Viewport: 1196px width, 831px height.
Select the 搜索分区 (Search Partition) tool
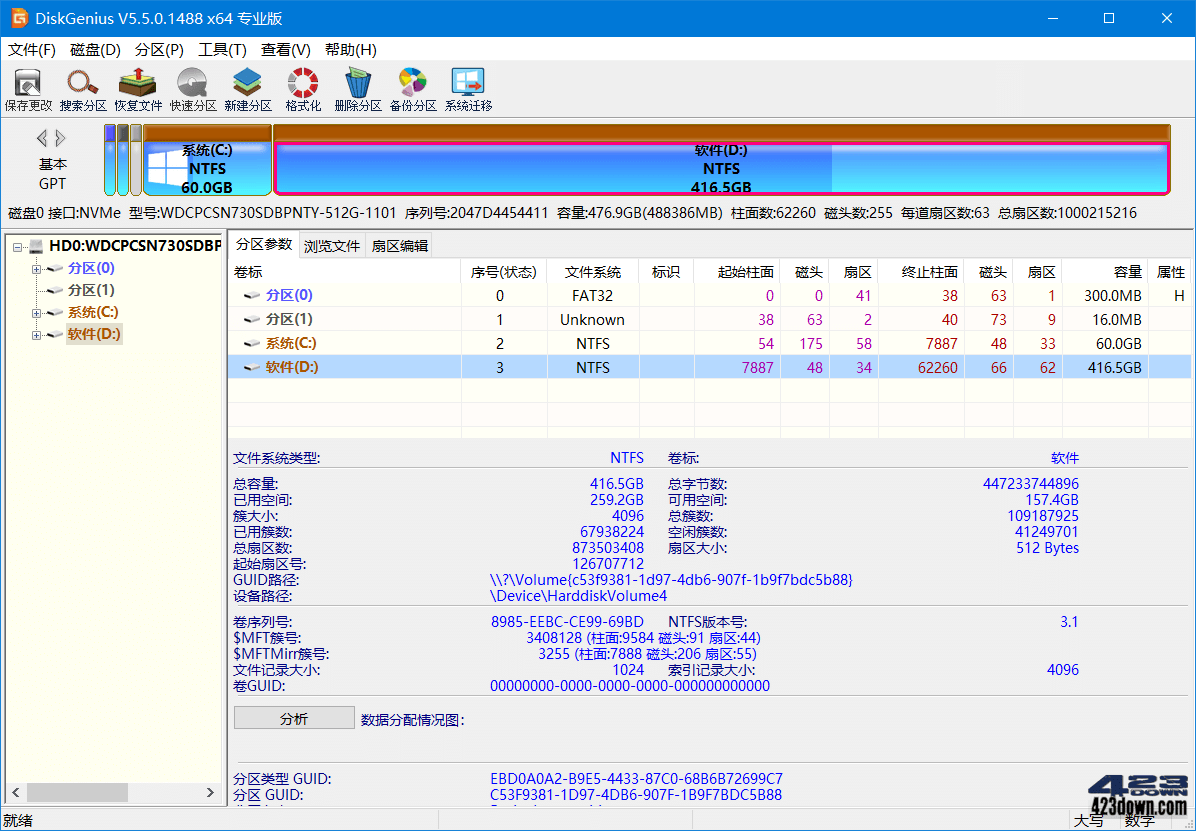[83, 88]
